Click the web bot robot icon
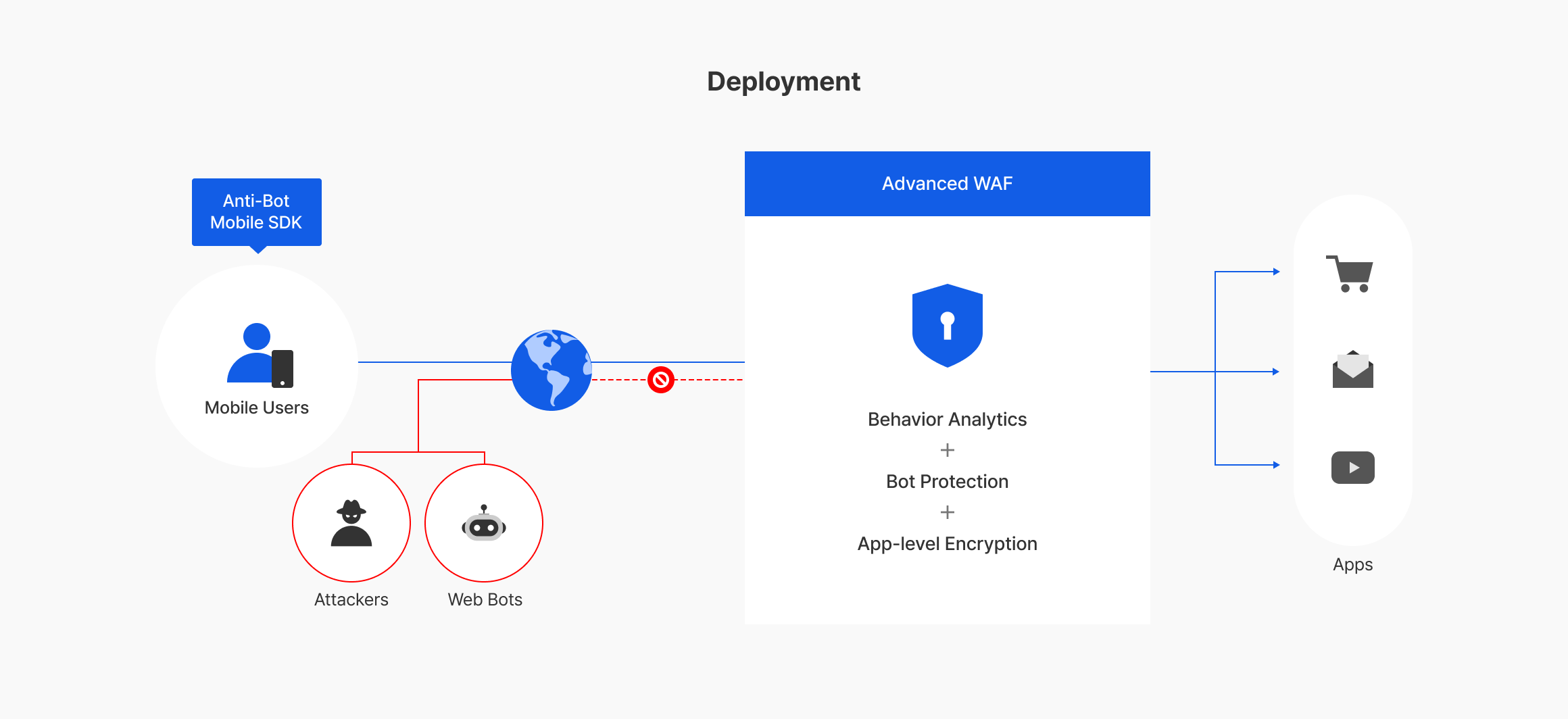Image resolution: width=1568 pixels, height=719 pixels. (484, 524)
